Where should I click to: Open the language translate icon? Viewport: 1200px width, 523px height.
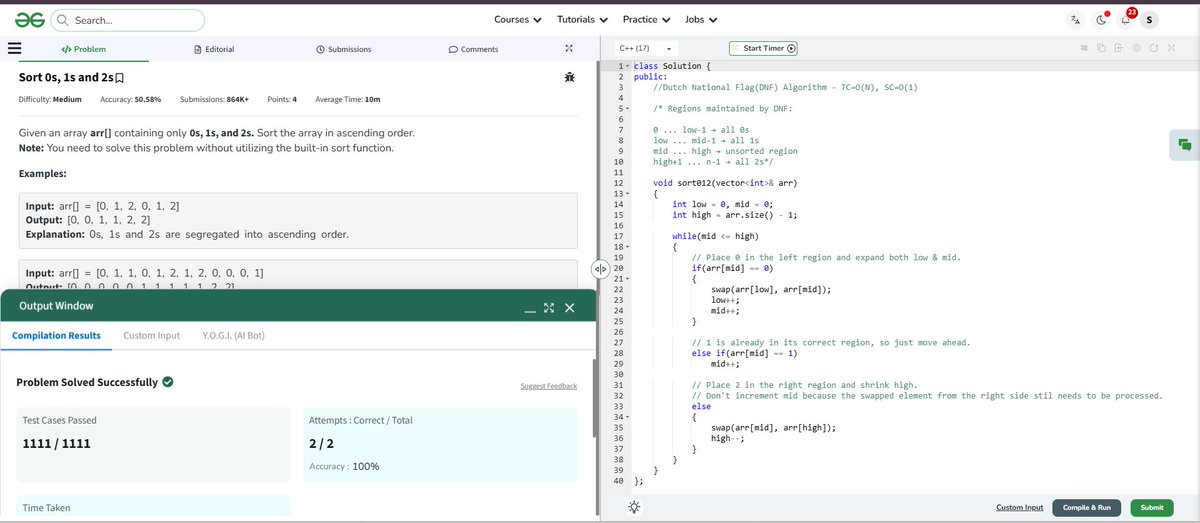[x=1075, y=20]
